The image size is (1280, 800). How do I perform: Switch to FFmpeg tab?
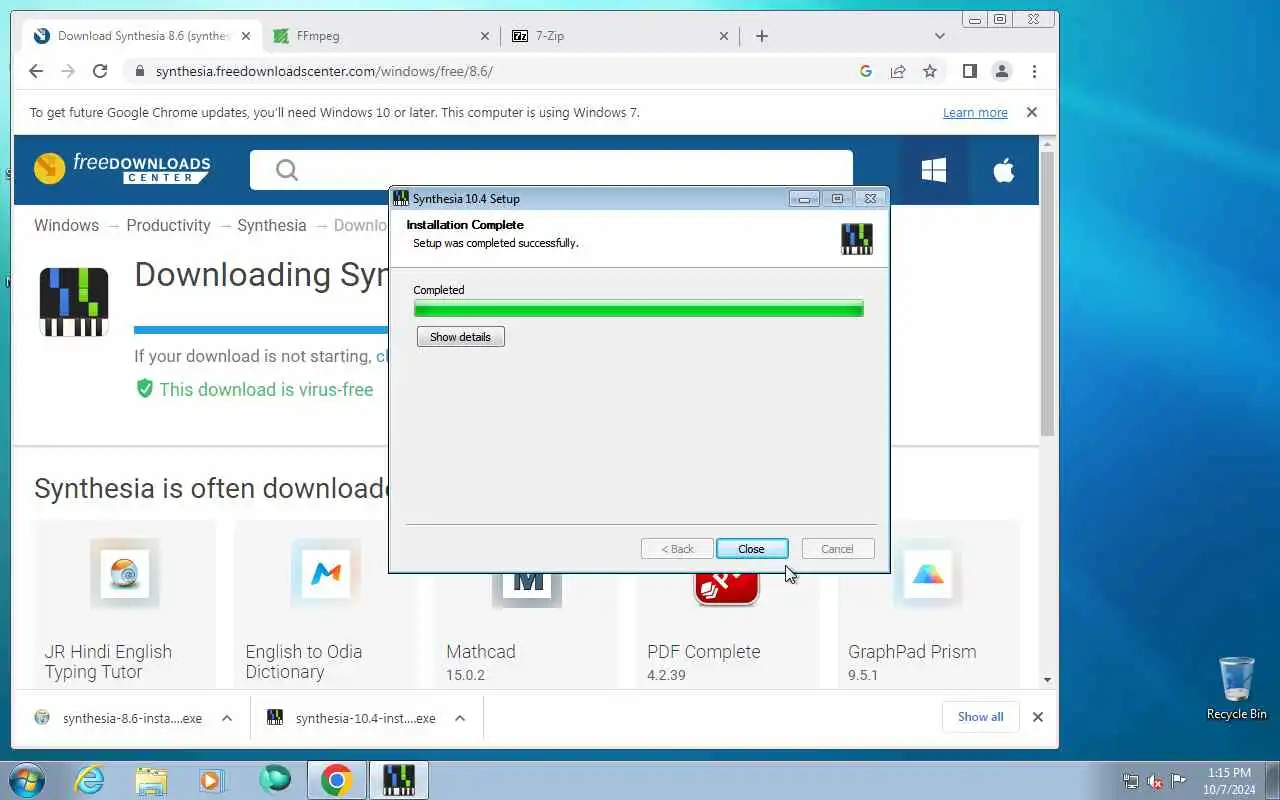(382, 36)
